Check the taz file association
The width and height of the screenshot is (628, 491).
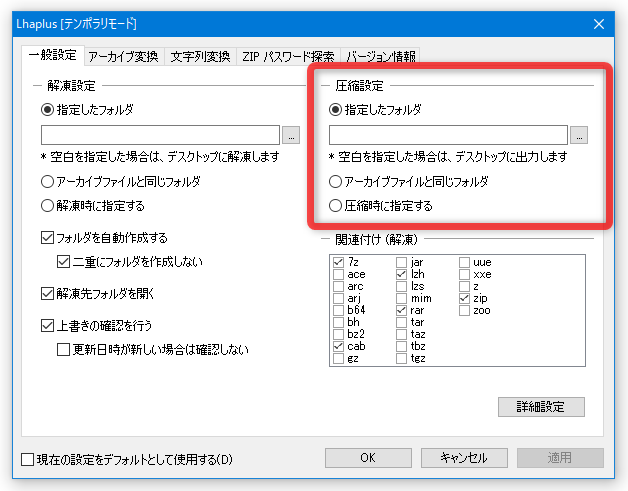point(401,334)
